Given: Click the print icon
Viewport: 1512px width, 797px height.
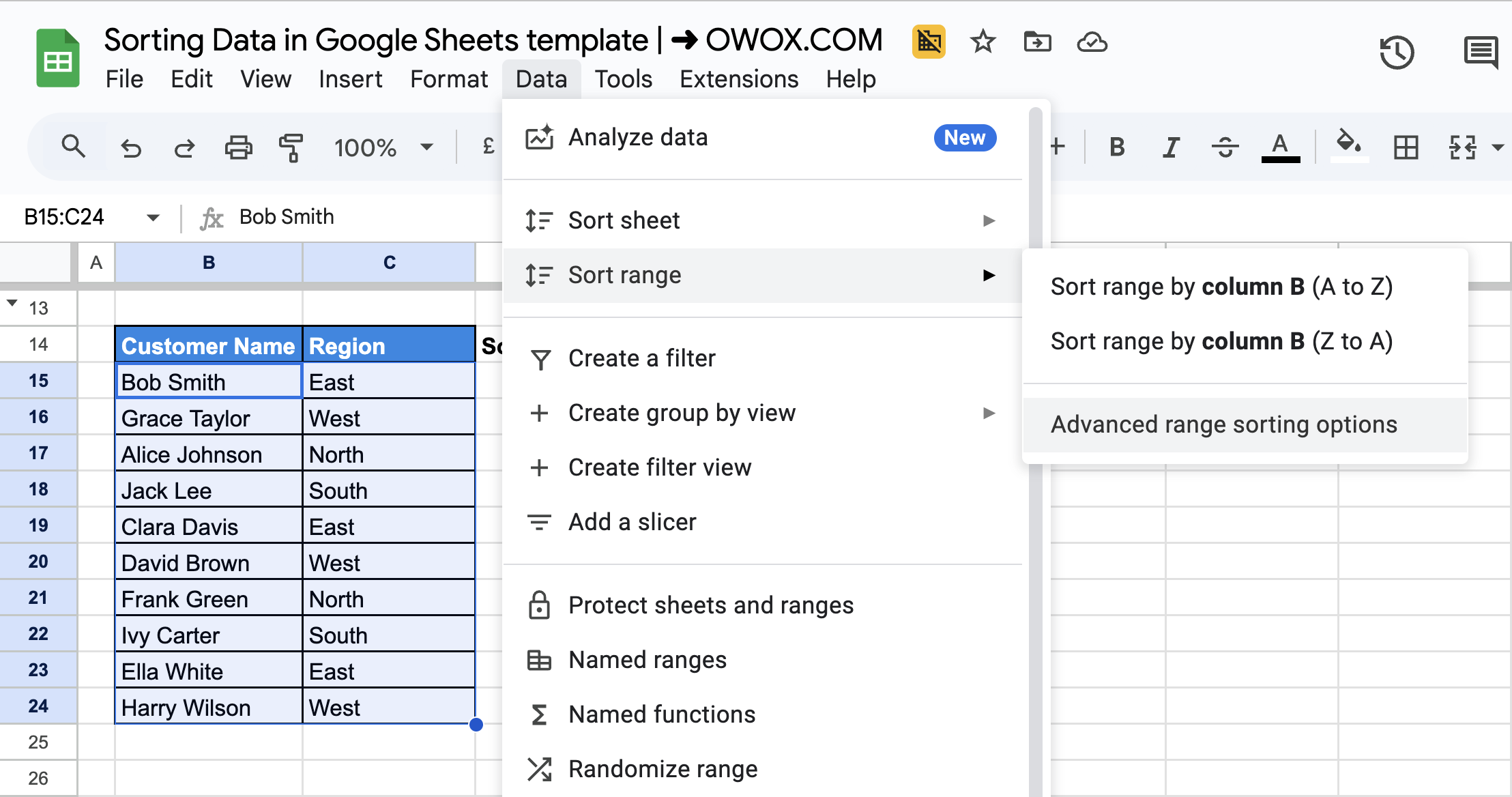Looking at the screenshot, I should (238, 147).
